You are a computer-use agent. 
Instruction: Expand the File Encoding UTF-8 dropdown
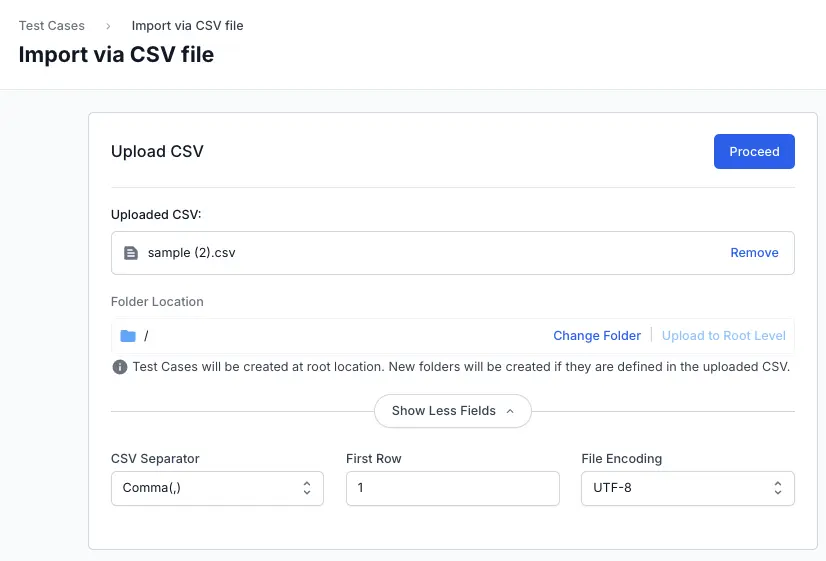pyautogui.click(x=687, y=488)
